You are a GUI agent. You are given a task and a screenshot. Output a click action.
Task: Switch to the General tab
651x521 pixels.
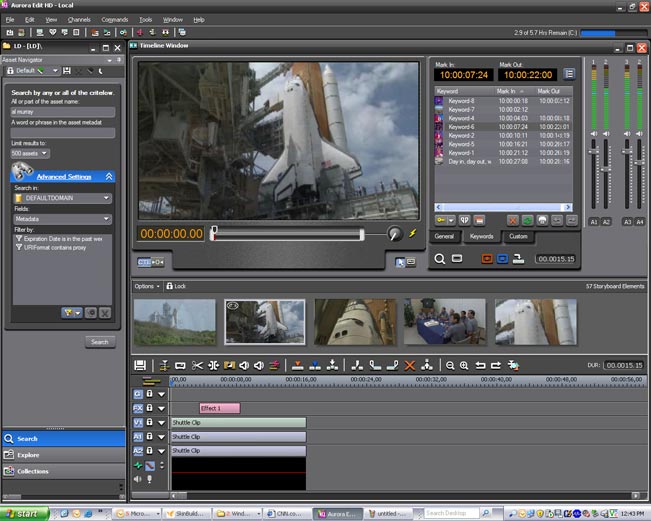(446, 236)
